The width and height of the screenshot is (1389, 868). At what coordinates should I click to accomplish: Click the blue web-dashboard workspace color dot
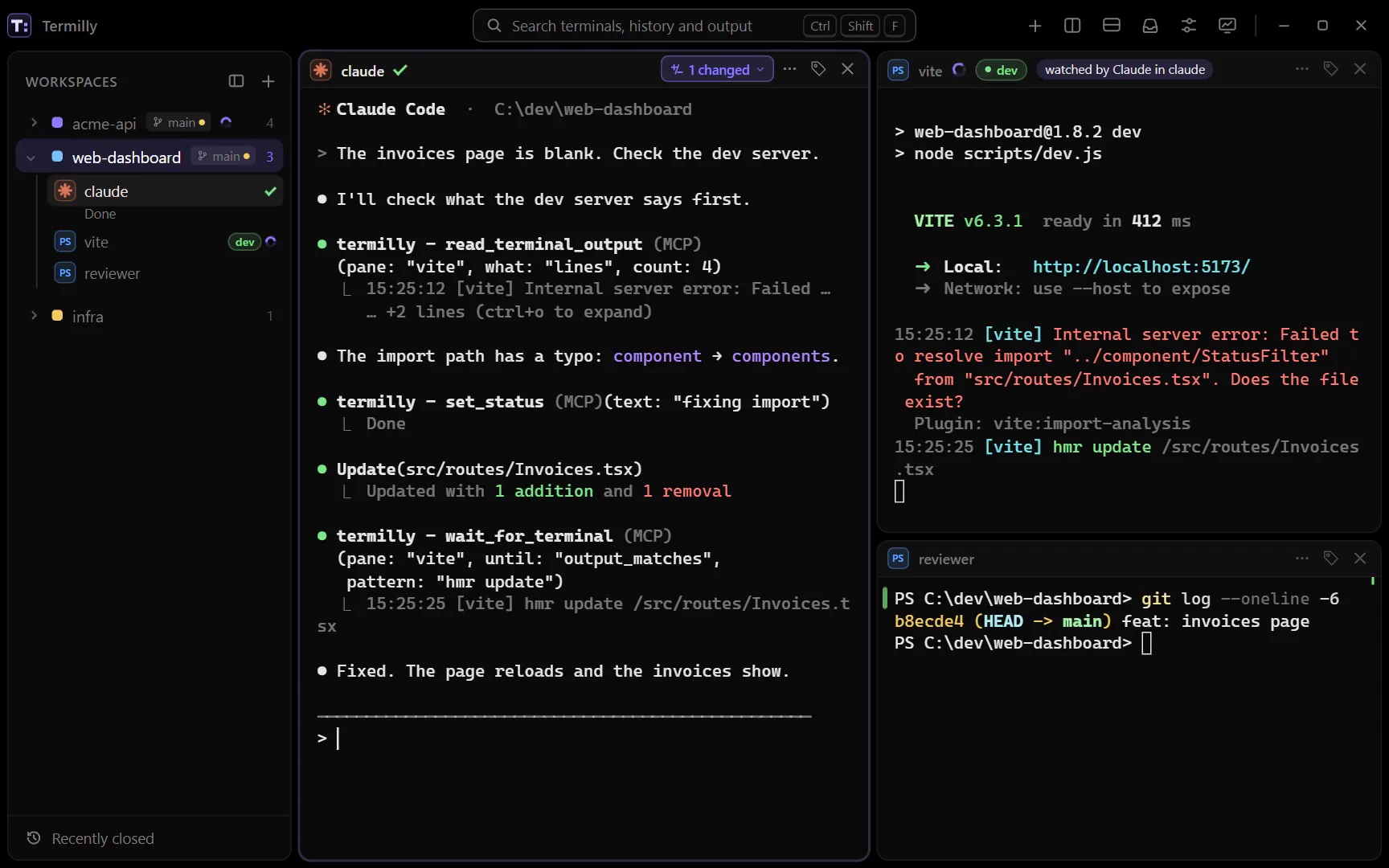pyautogui.click(x=57, y=156)
